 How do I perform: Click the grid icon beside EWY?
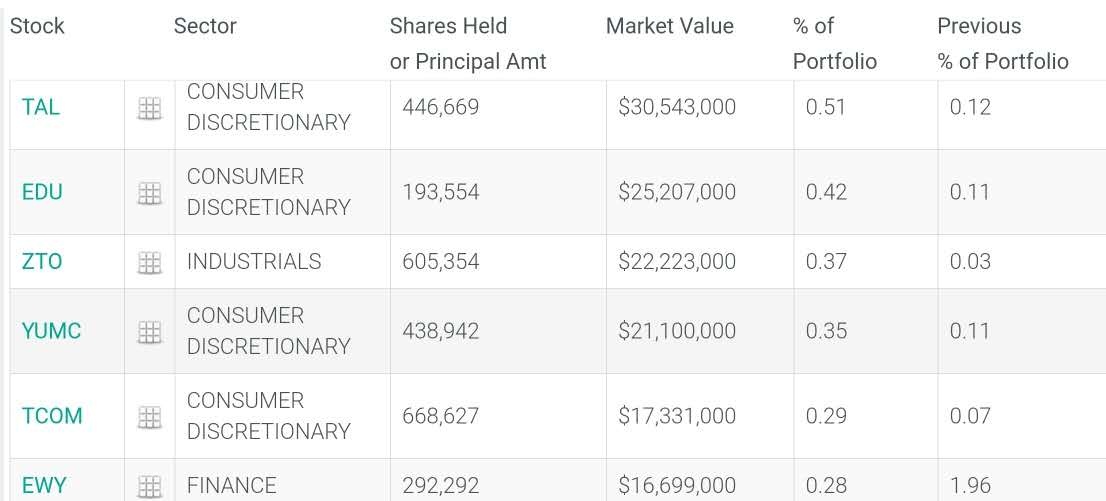pos(149,487)
